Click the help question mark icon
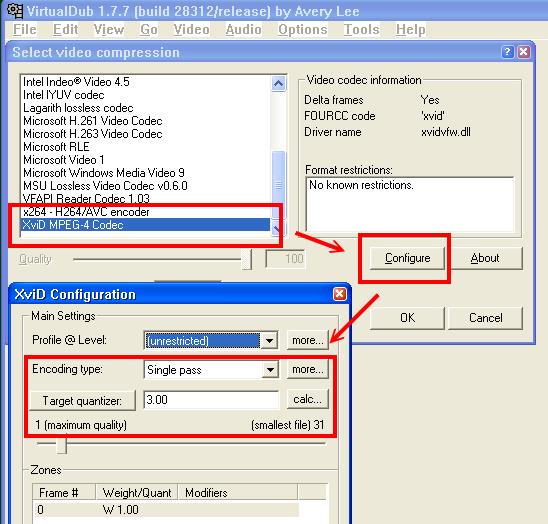The width and height of the screenshot is (548, 524). pyautogui.click(x=507, y=52)
